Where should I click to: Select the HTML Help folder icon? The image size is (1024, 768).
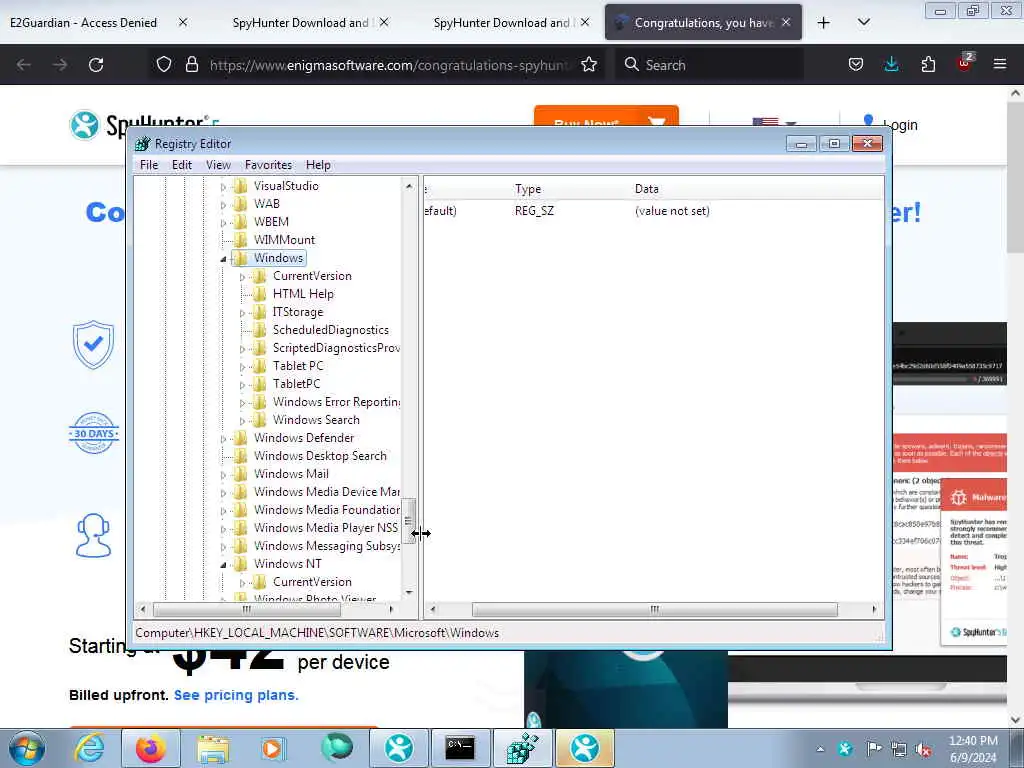click(x=260, y=294)
